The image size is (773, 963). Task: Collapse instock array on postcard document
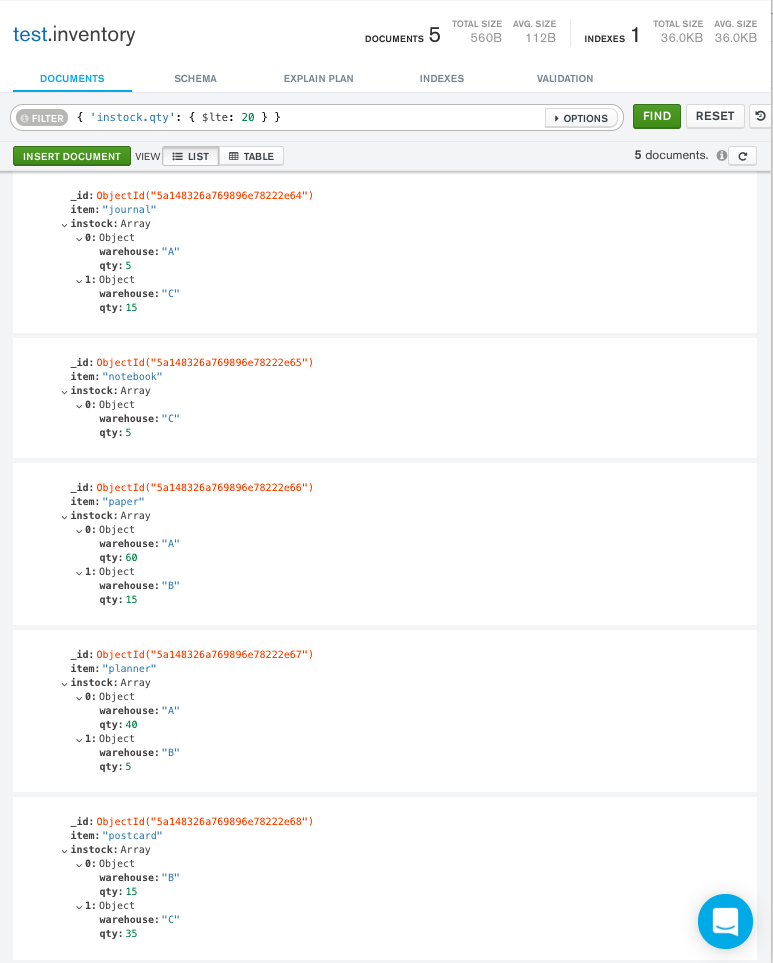(x=65, y=849)
